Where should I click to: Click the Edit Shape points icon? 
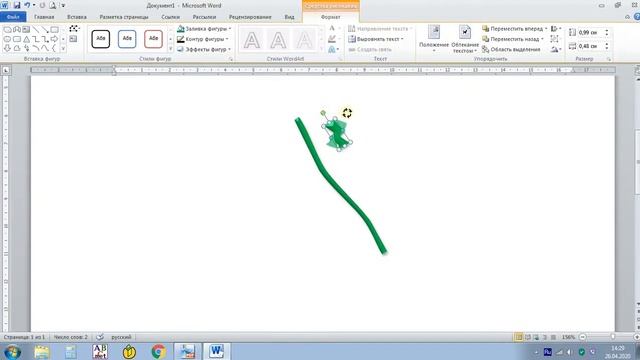pyautogui.click(x=74, y=29)
